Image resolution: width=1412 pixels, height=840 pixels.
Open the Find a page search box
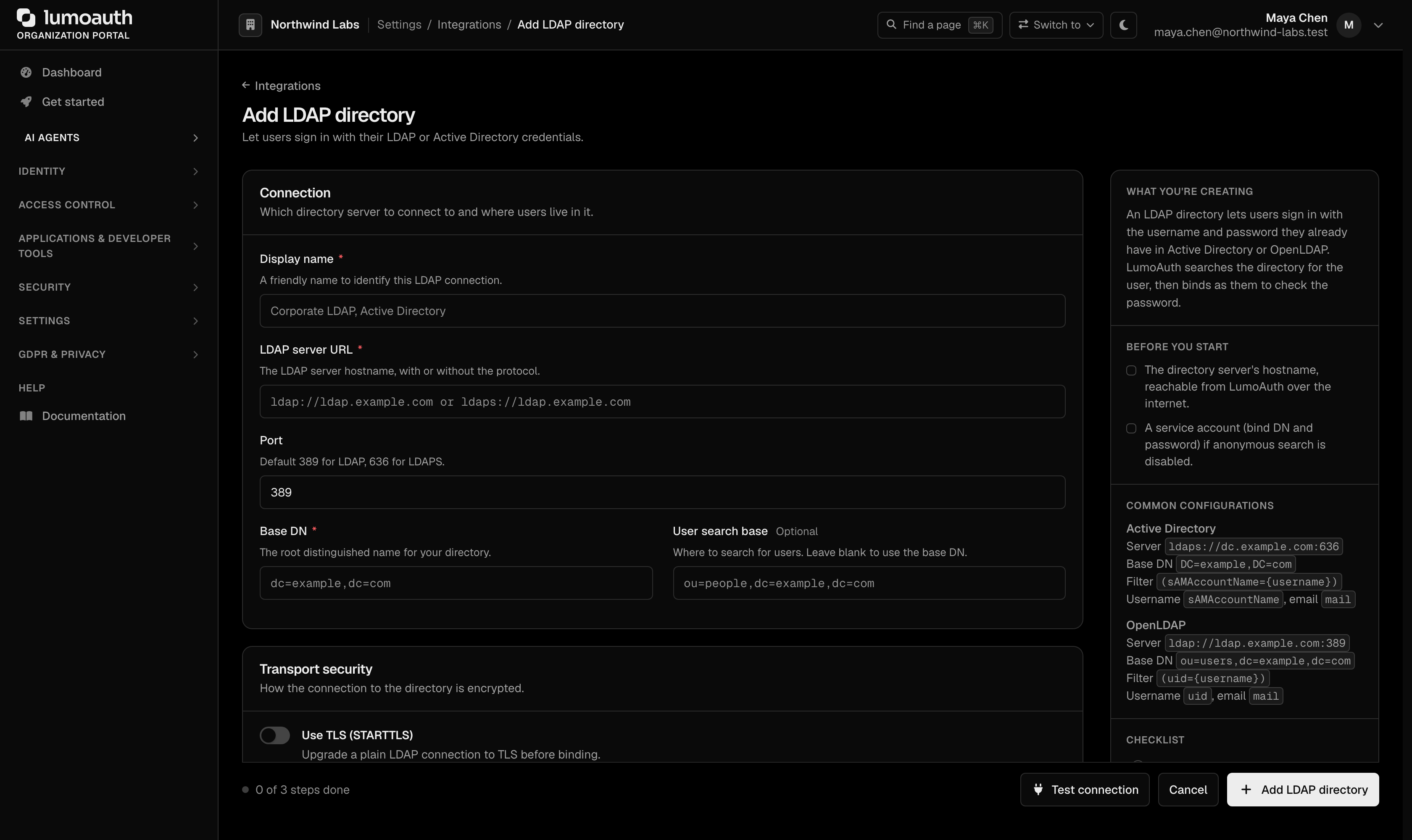(940, 25)
